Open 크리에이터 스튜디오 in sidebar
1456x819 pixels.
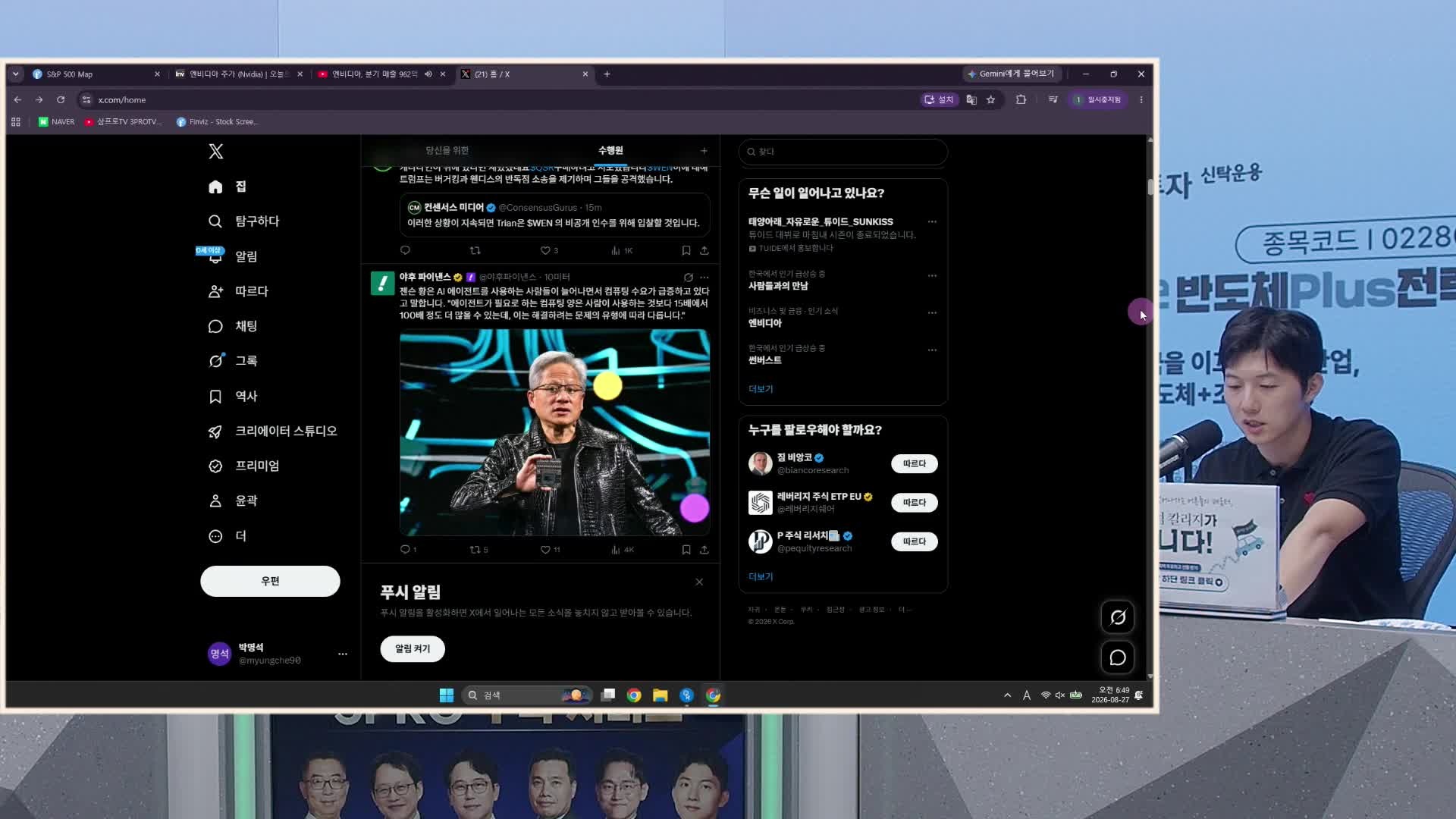point(273,431)
